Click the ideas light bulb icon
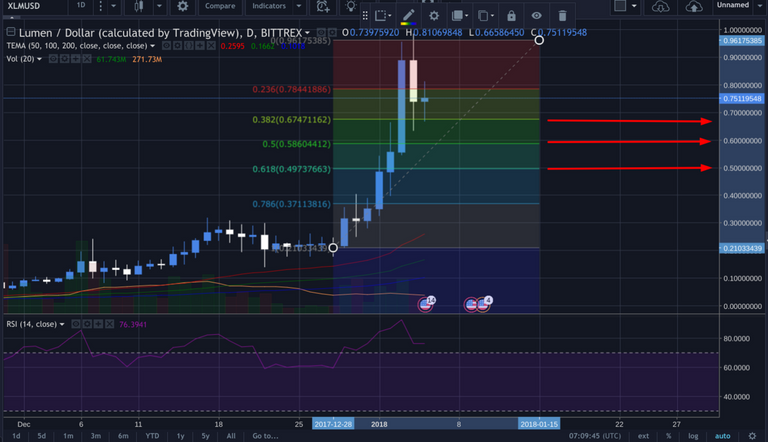 click(350, 6)
